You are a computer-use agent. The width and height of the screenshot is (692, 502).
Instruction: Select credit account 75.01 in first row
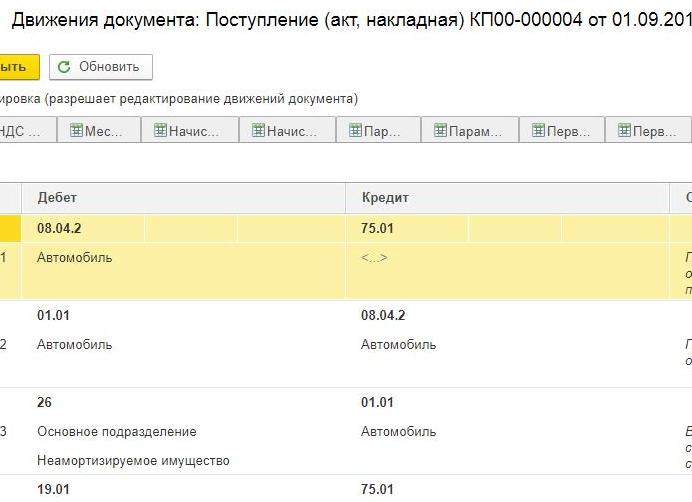click(377, 228)
